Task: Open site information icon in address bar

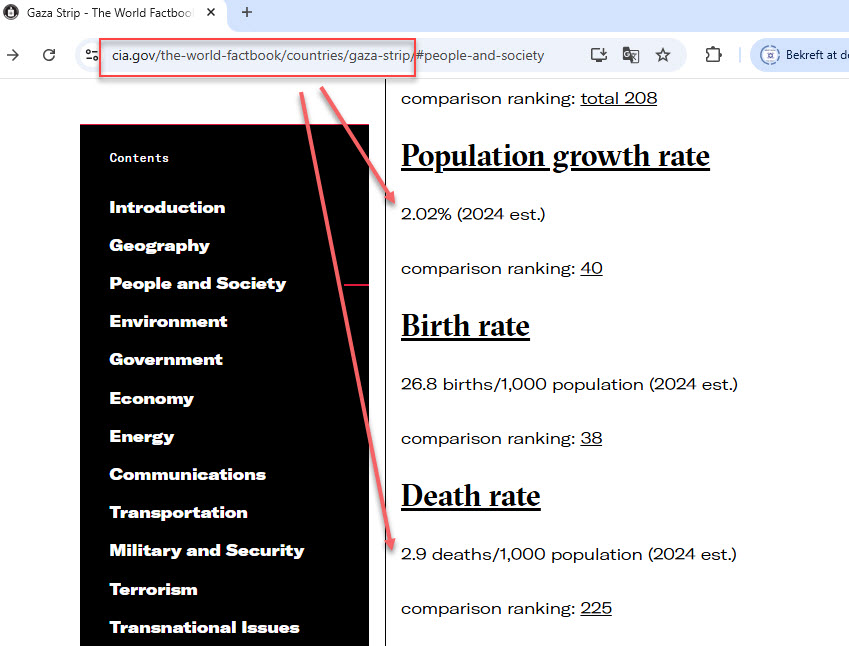Action: (92, 55)
